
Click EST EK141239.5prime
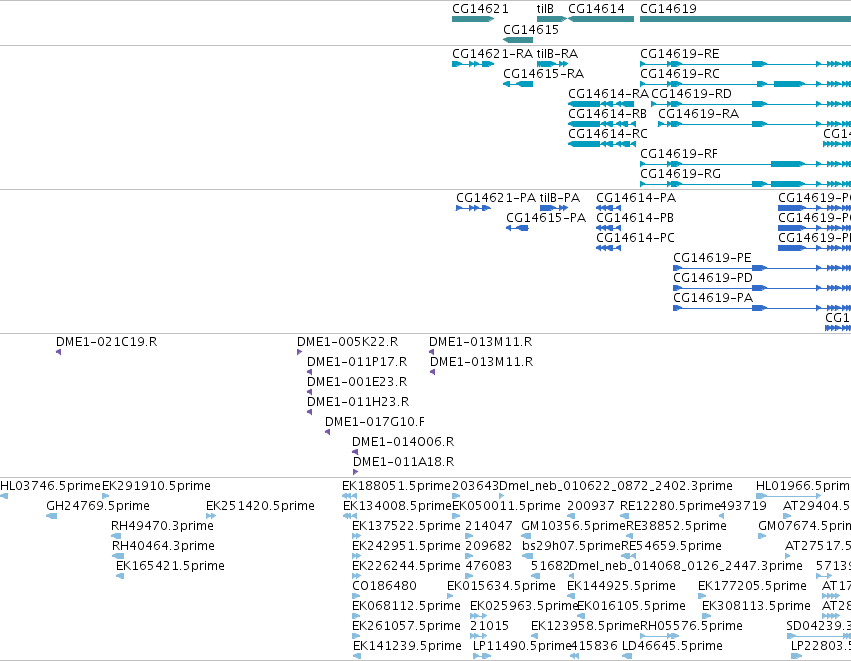tap(407, 646)
